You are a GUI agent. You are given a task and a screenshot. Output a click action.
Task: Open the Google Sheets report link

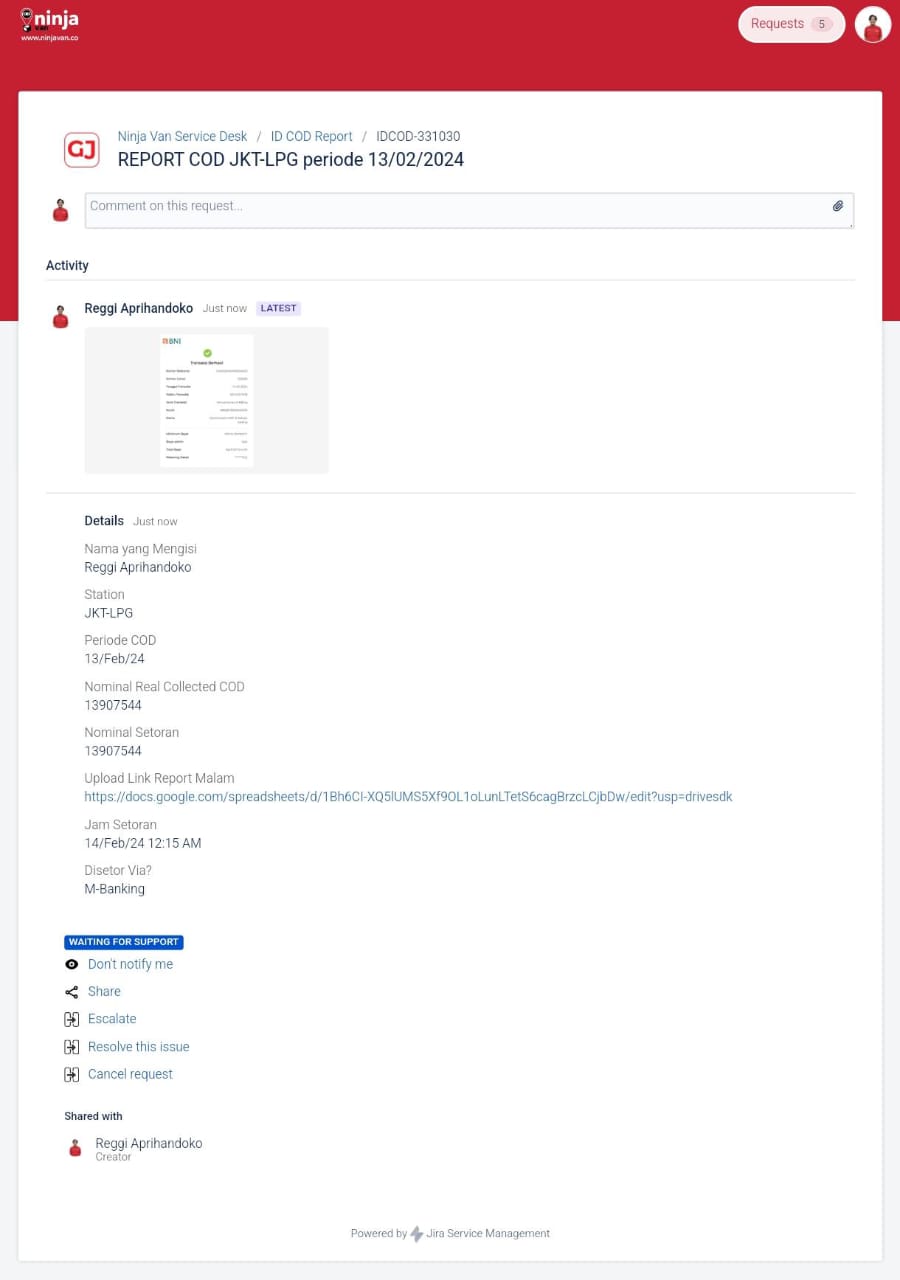[x=408, y=797]
